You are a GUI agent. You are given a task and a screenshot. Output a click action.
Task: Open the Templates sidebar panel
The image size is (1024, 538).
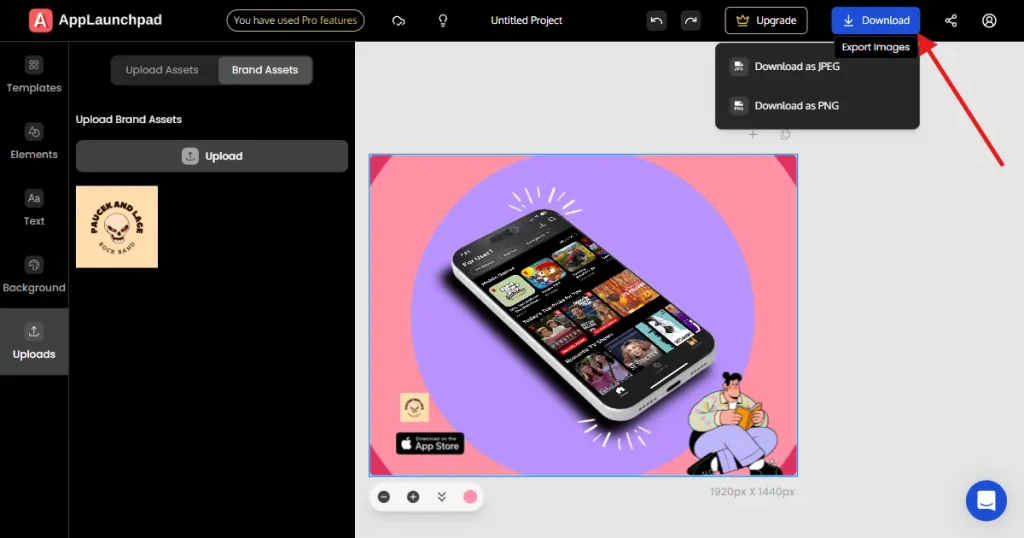click(x=34, y=75)
